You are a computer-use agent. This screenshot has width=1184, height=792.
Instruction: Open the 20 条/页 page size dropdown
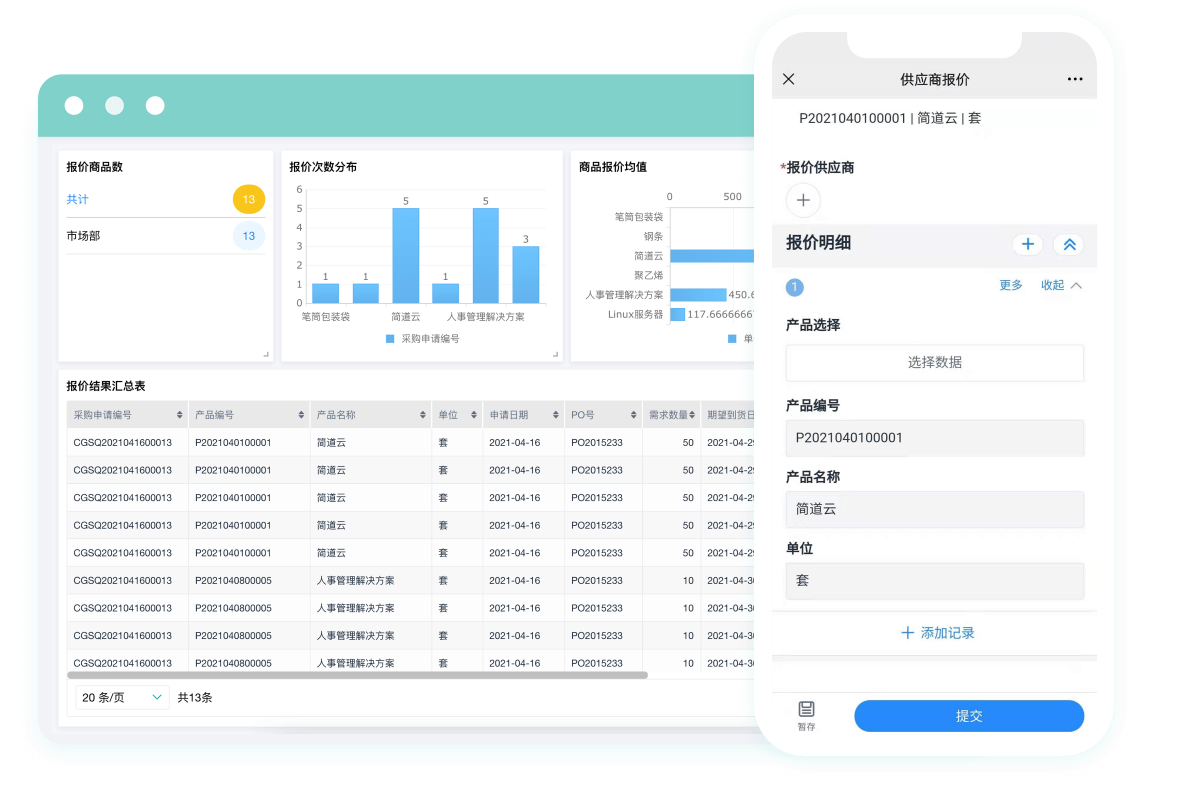pyautogui.click(x=122, y=698)
